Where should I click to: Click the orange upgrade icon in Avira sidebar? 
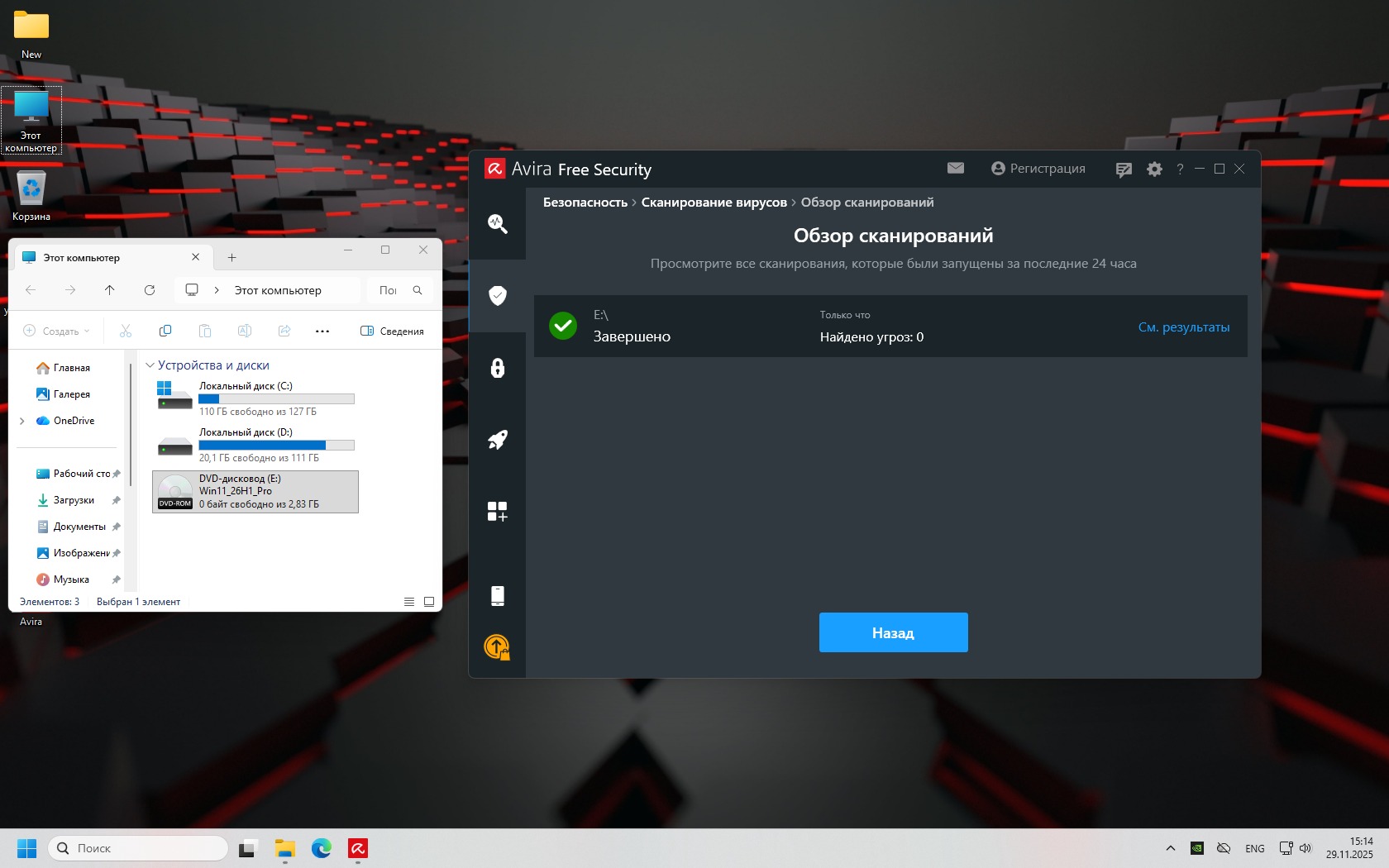497,646
